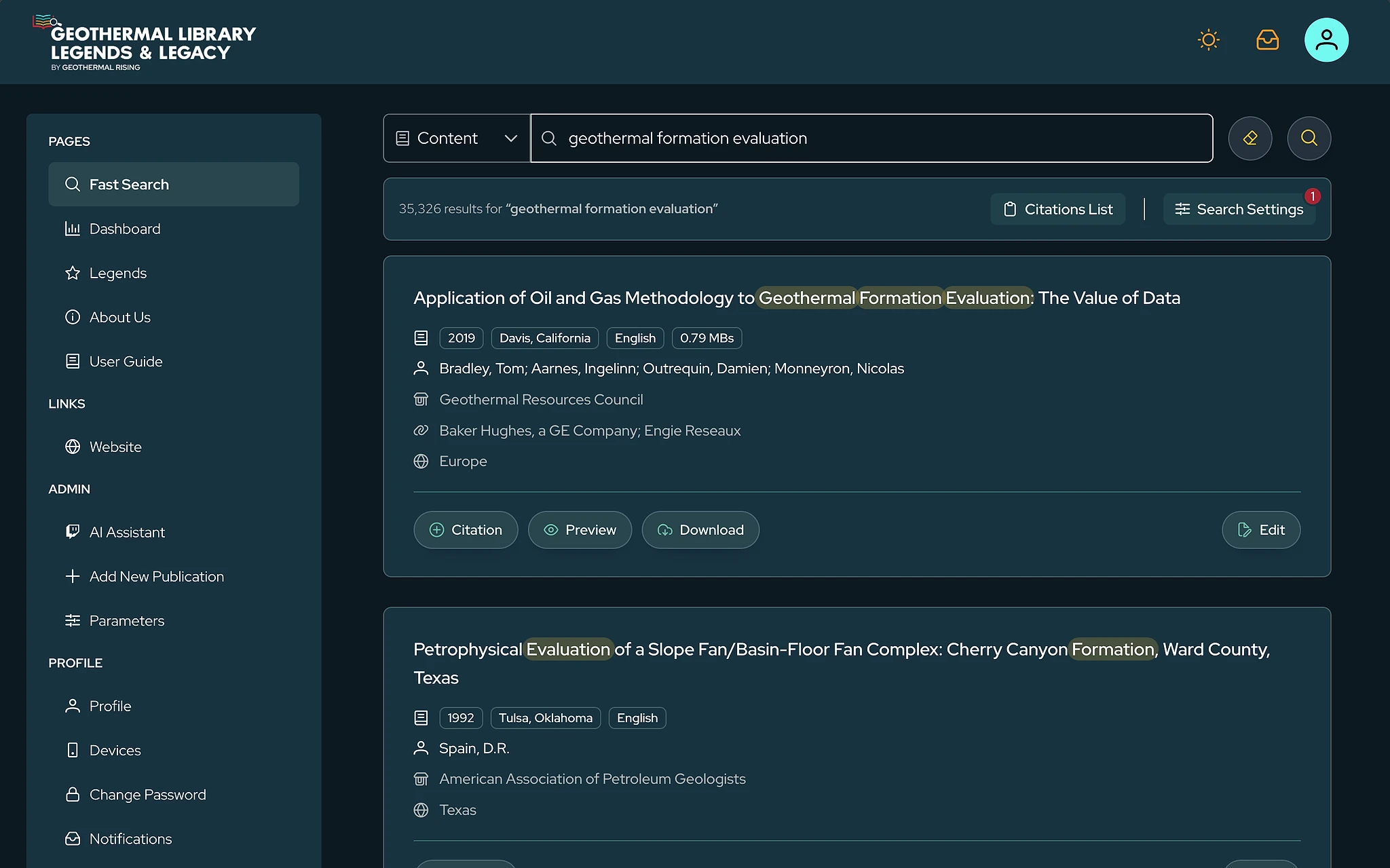1390x868 pixels.
Task: Click the English tag on the 2019 paper
Action: tap(635, 338)
